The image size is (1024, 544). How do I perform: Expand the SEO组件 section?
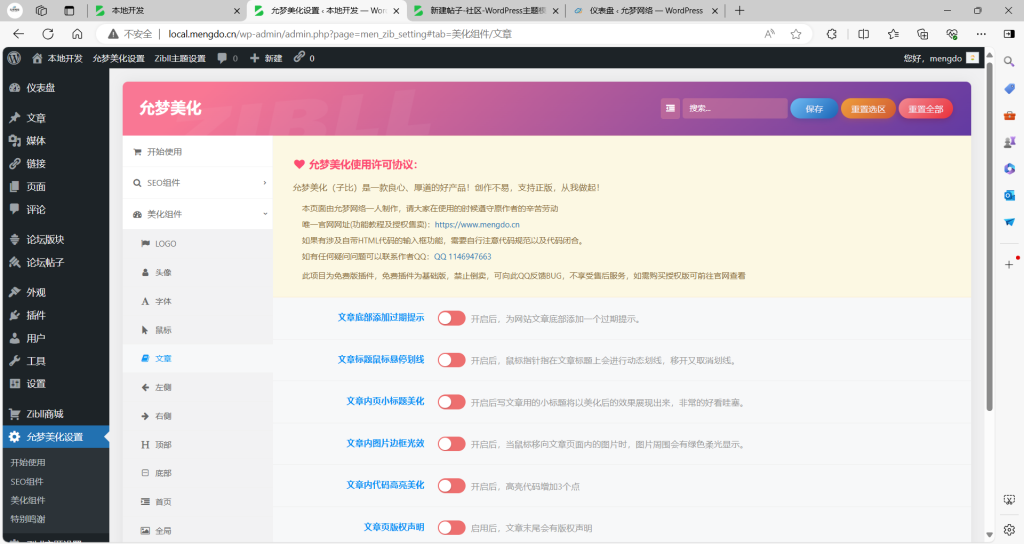(x=197, y=183)
